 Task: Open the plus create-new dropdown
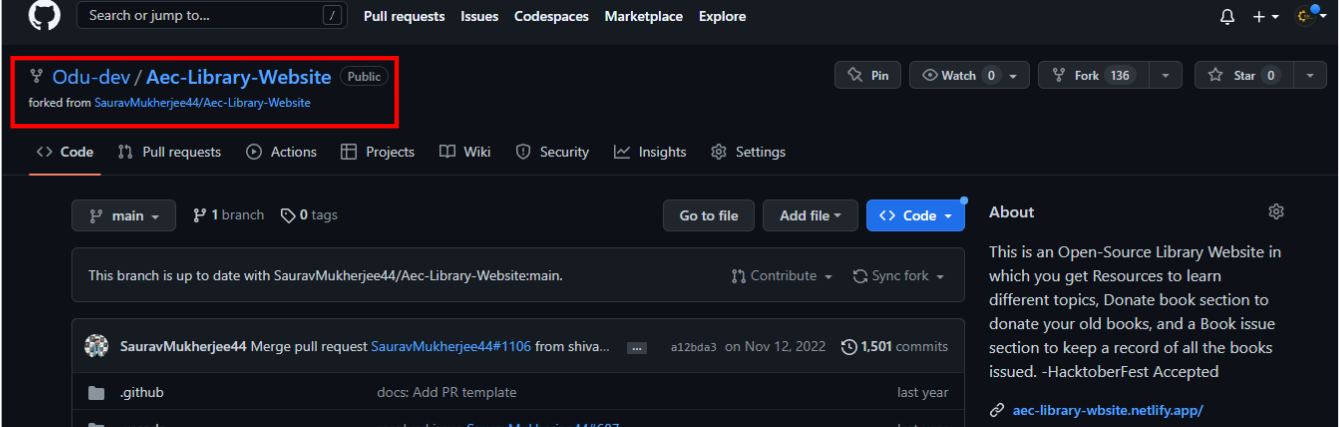[1266, 16]
